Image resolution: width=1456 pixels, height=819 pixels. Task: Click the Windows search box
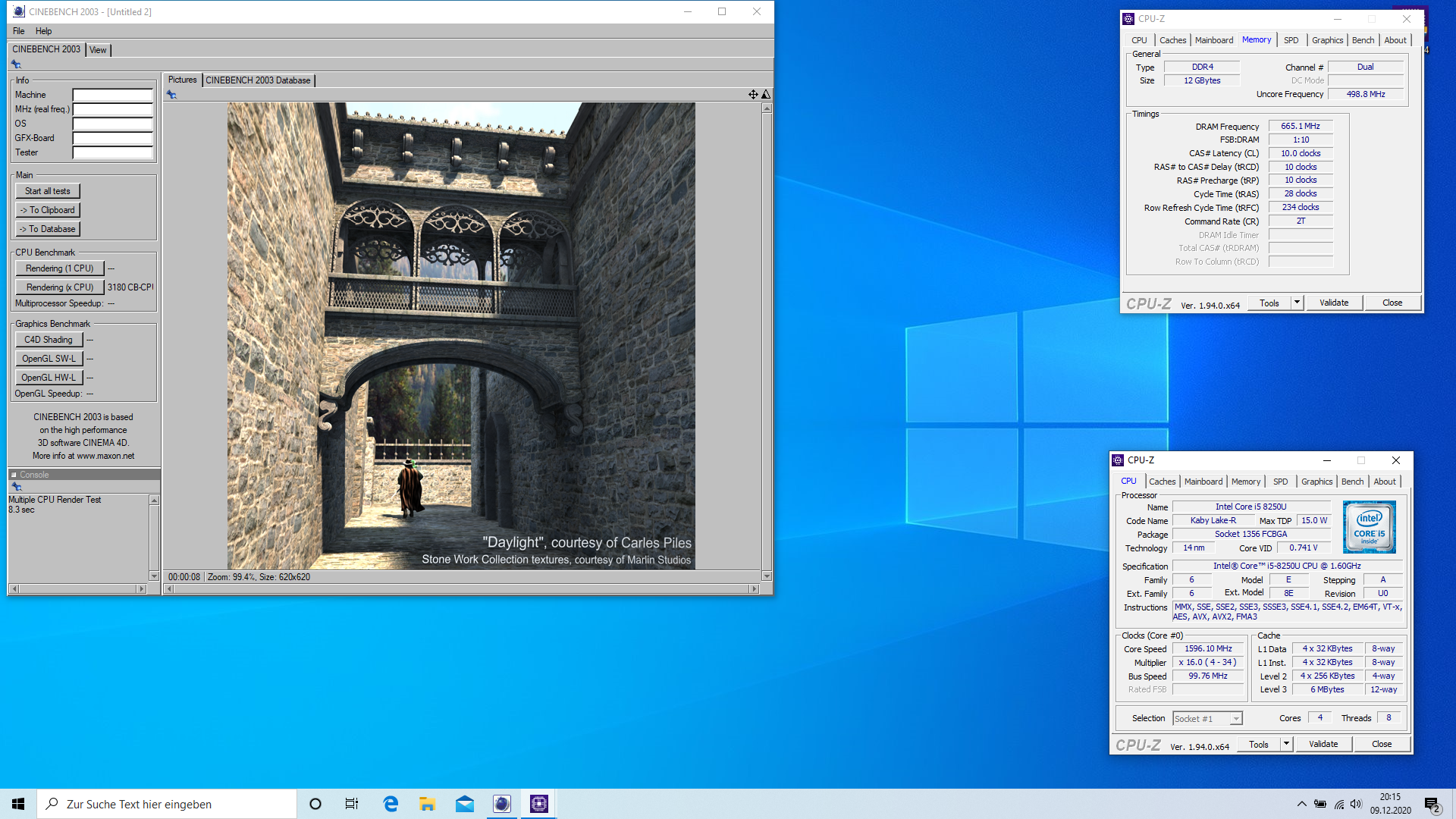pyautogui.click(x=167, y=804)
